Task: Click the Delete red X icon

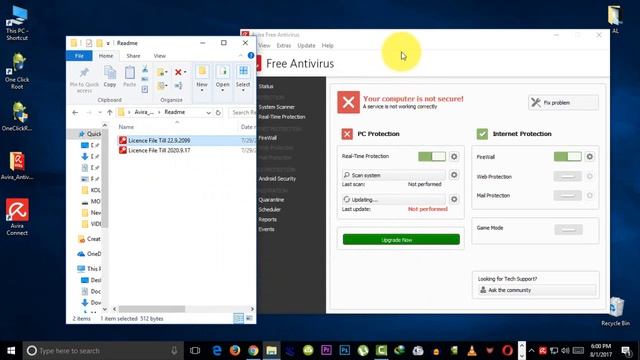Action: tap(178, 72)
